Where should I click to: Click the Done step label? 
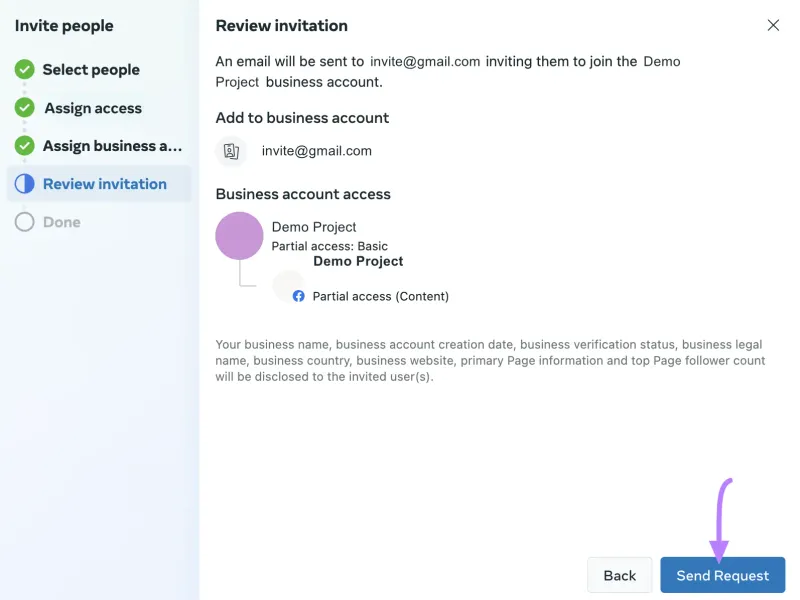click(x=62, y=222)
